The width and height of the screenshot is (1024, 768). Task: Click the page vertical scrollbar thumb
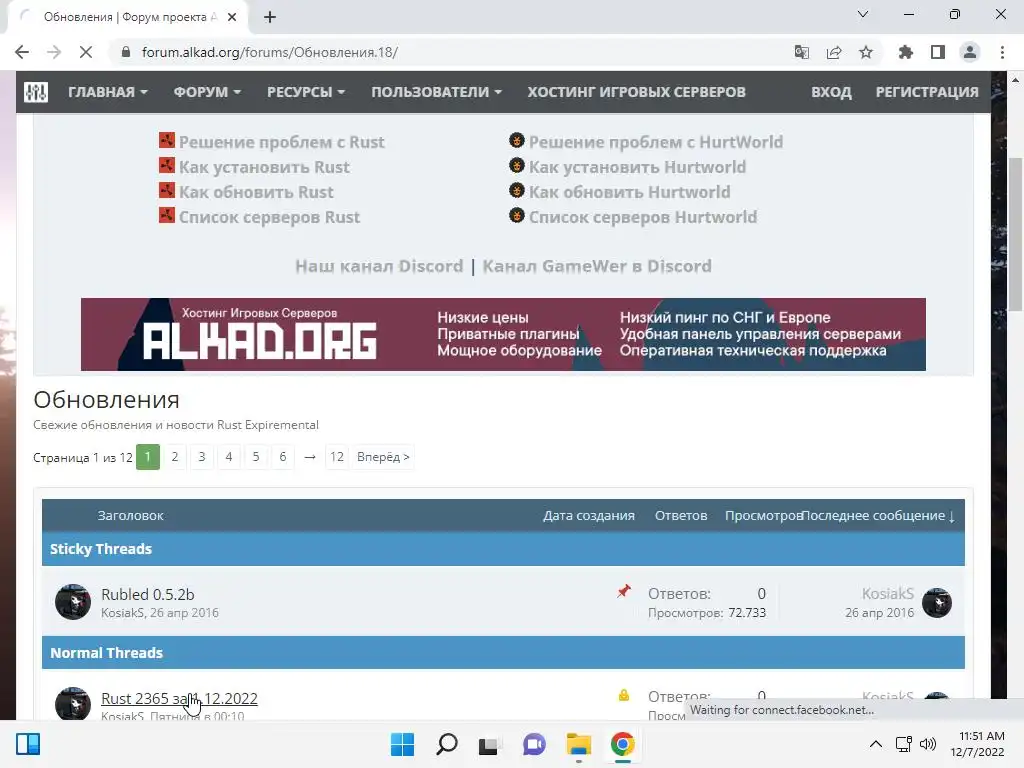click(1015, 234)
